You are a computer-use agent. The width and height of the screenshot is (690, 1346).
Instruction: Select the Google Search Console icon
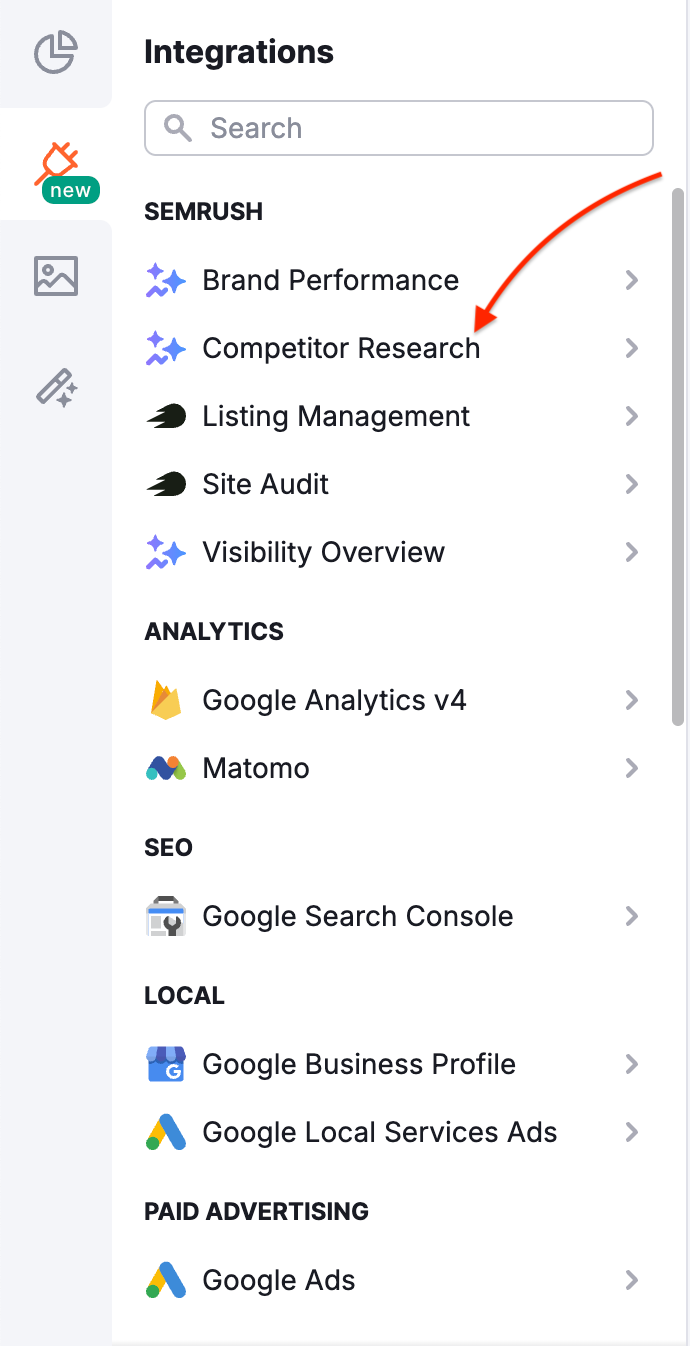coord(165,916)
